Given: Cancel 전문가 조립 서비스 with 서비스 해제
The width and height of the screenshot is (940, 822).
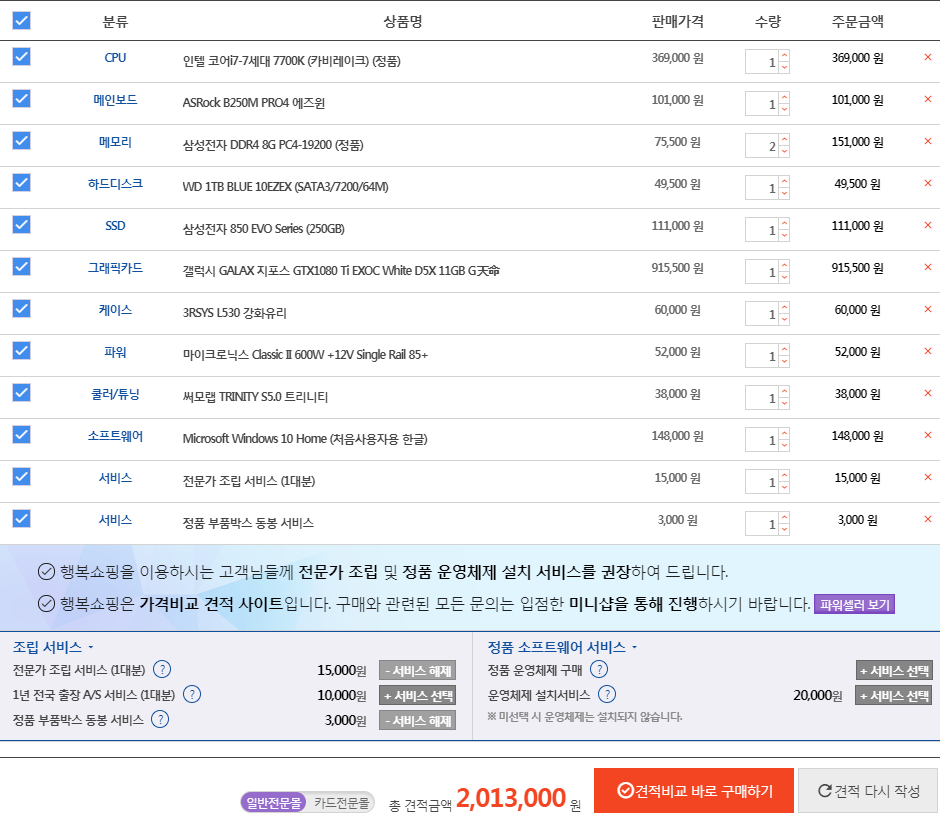Looking at the screenshot, I should click(417, 670).
